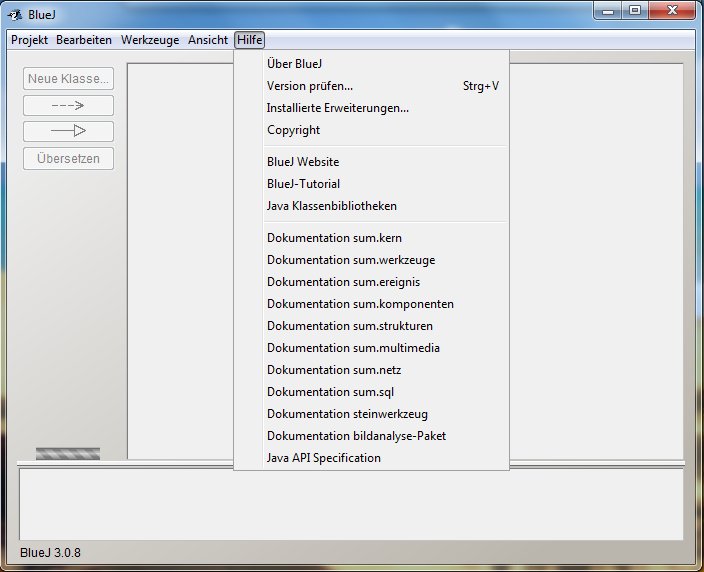This screenshot has height=572, width=704.
Task: Click the object bench area at bottom
Action: [x=351, y=504]
